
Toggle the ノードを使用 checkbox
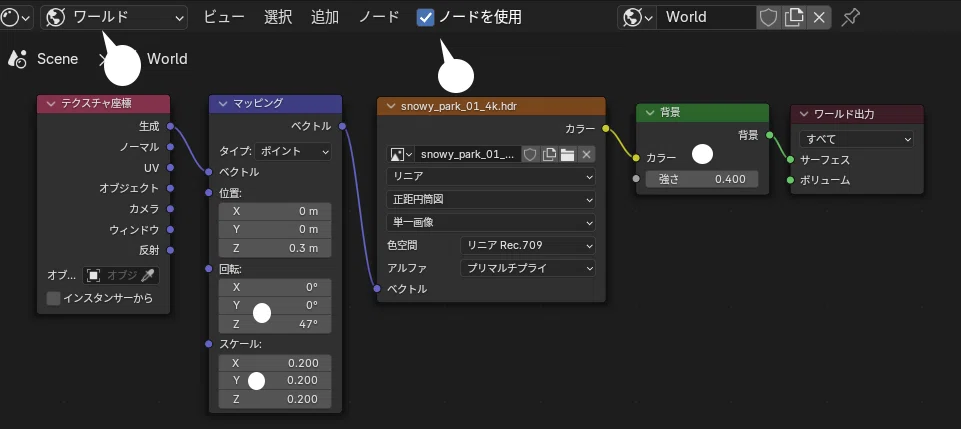[x=425, y=17]
